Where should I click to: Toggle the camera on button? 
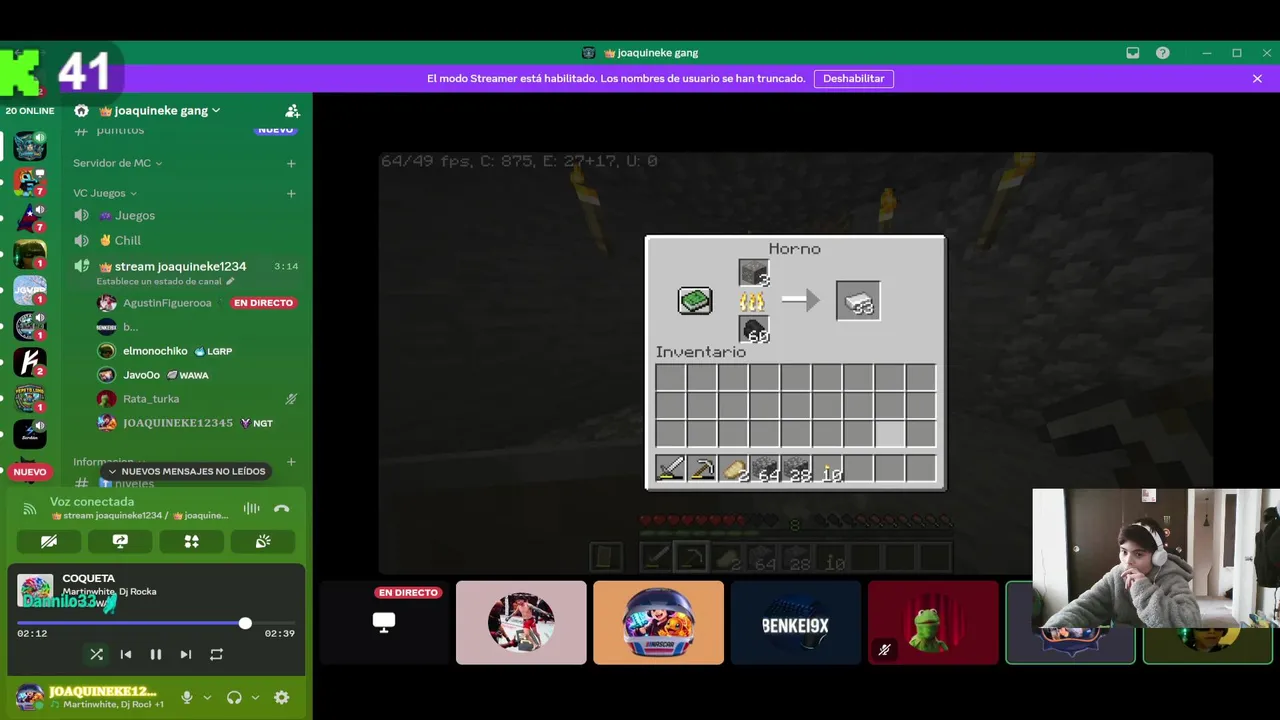(48, 541)
